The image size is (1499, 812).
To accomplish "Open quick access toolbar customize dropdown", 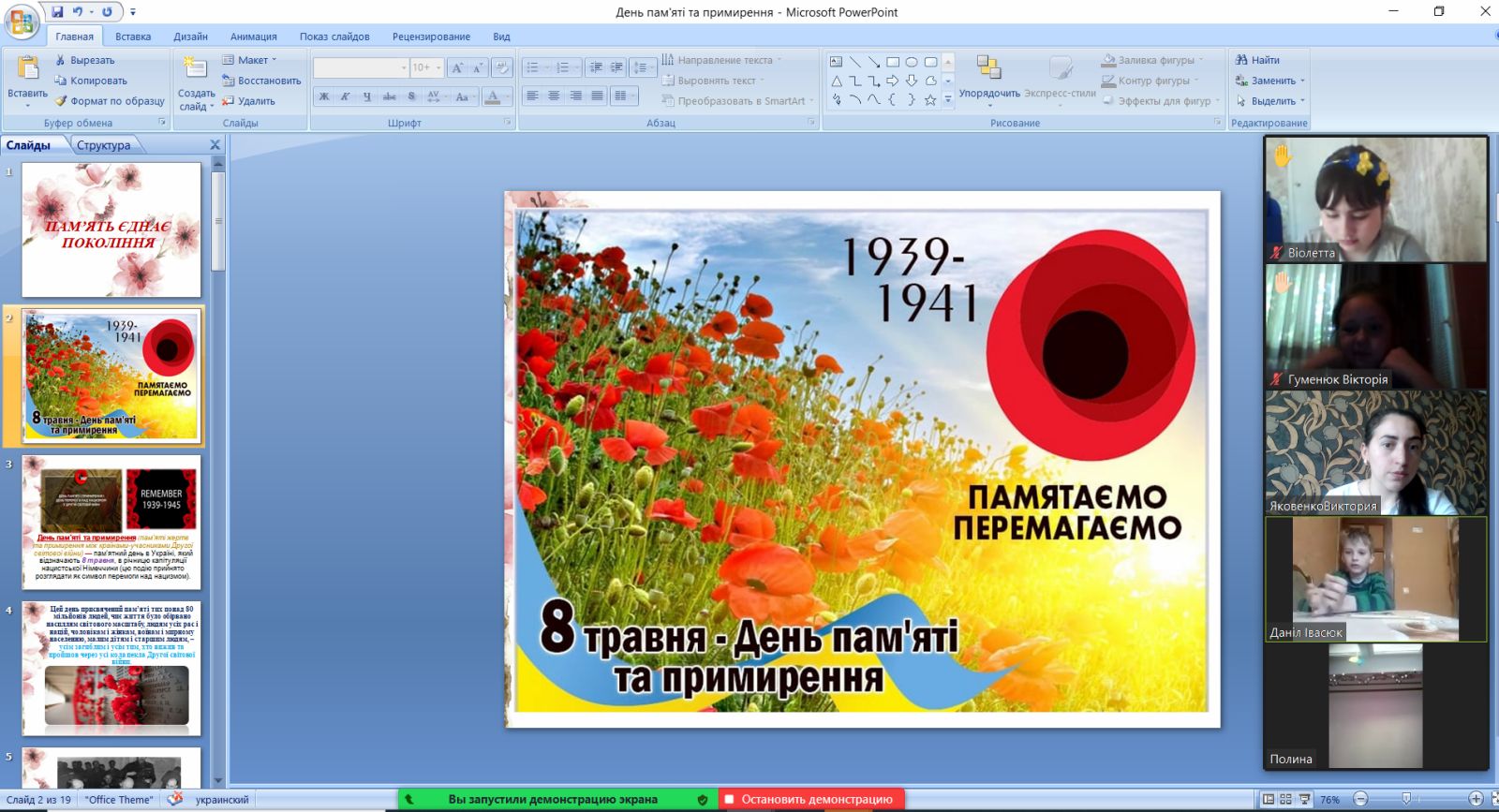I will (133, 13).
